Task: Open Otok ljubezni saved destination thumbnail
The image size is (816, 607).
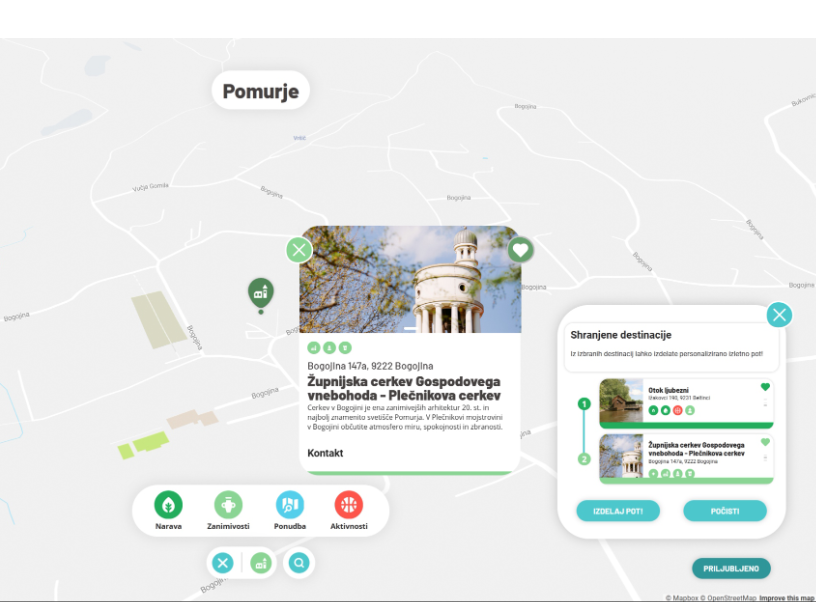Action: (621, 401)
